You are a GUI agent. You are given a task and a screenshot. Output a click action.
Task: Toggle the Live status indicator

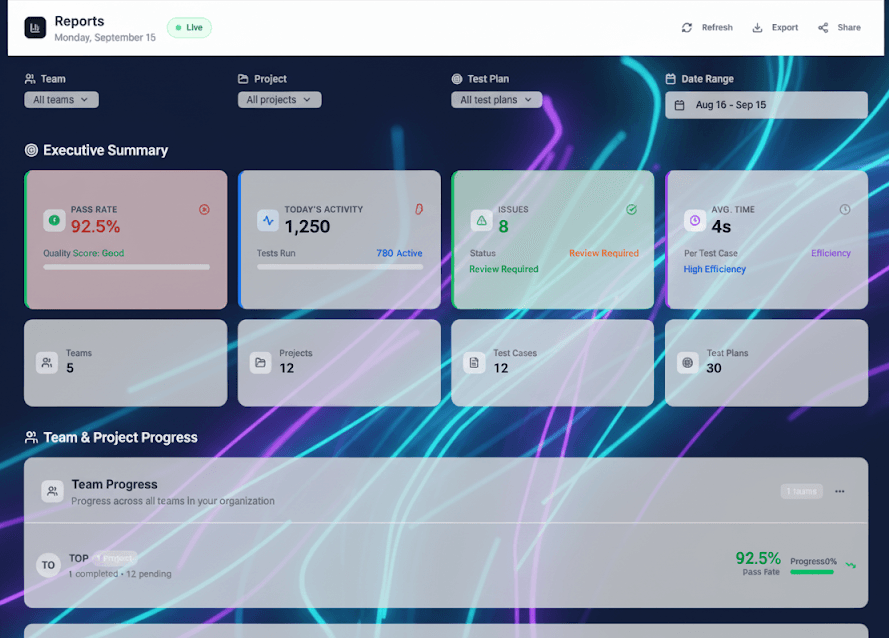189,27
